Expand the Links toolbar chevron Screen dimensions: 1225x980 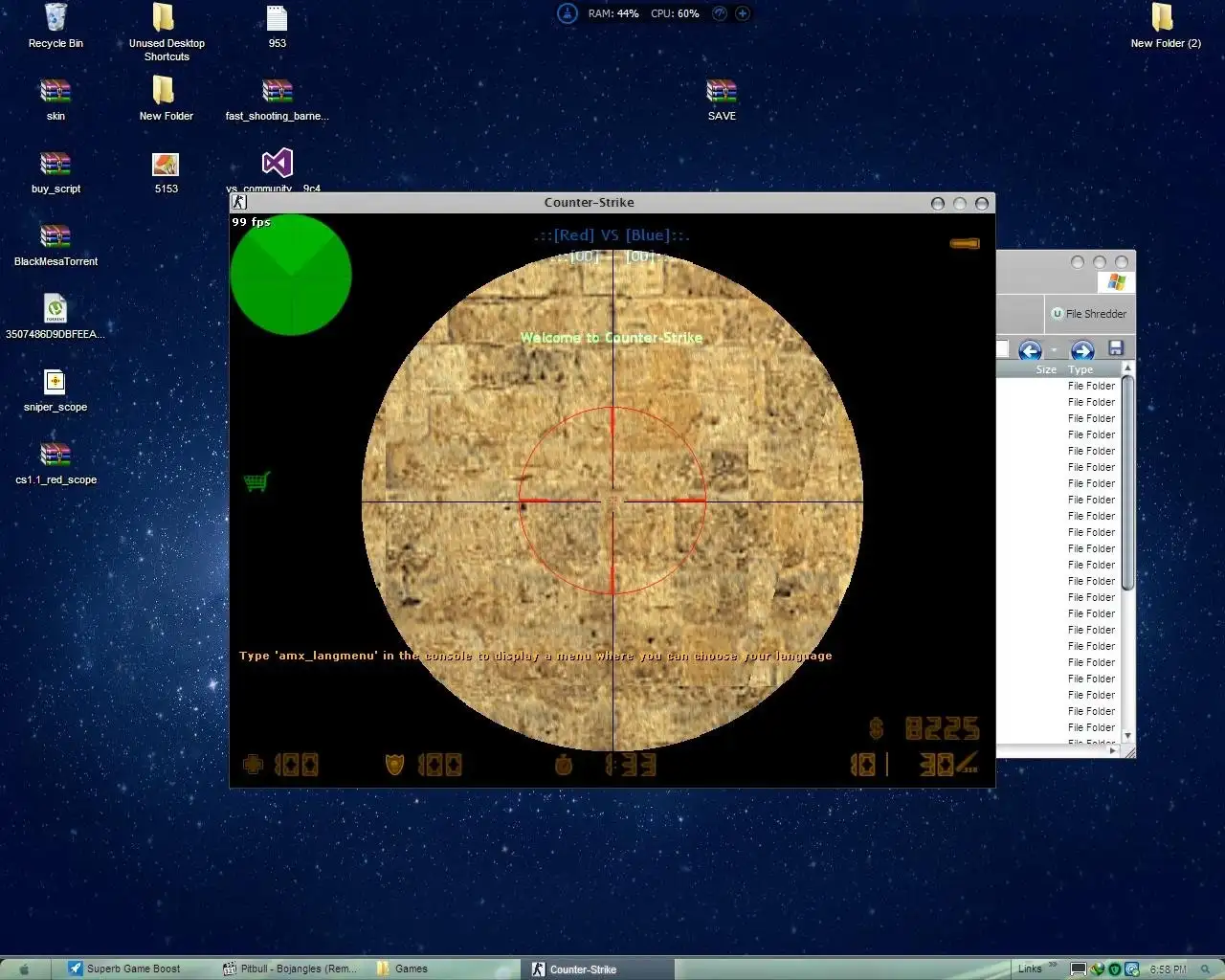coord(1053,965)
